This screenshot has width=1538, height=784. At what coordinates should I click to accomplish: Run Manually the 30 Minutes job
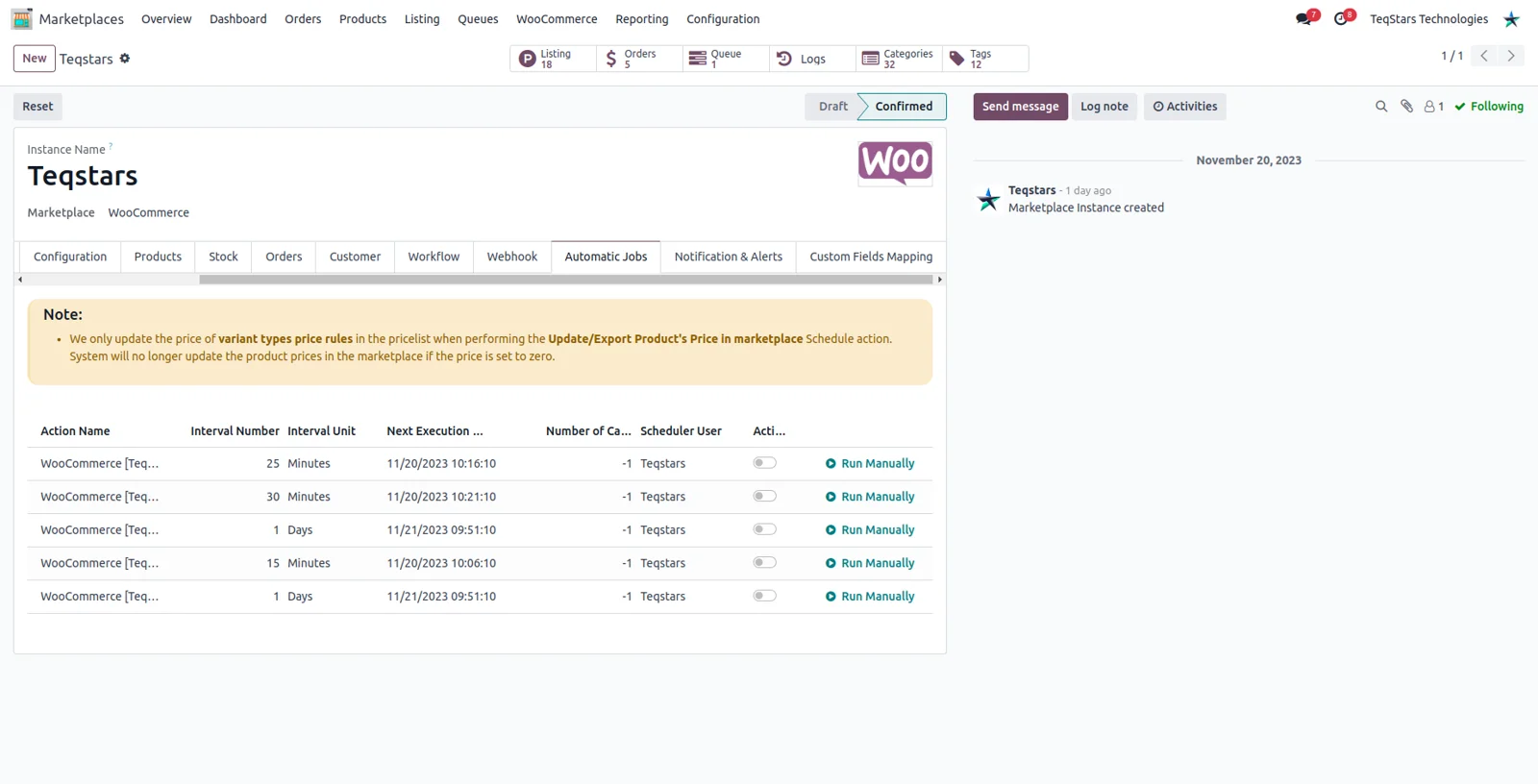click(x=870, y=497)
